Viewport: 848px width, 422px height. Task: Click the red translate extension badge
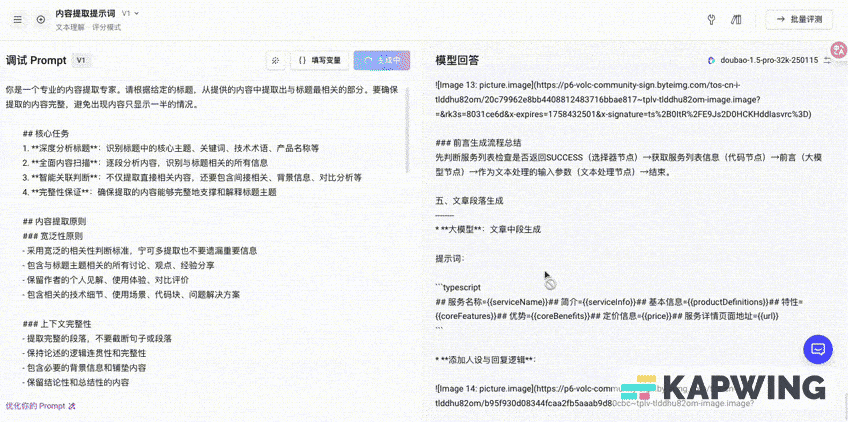coord(839,51)
